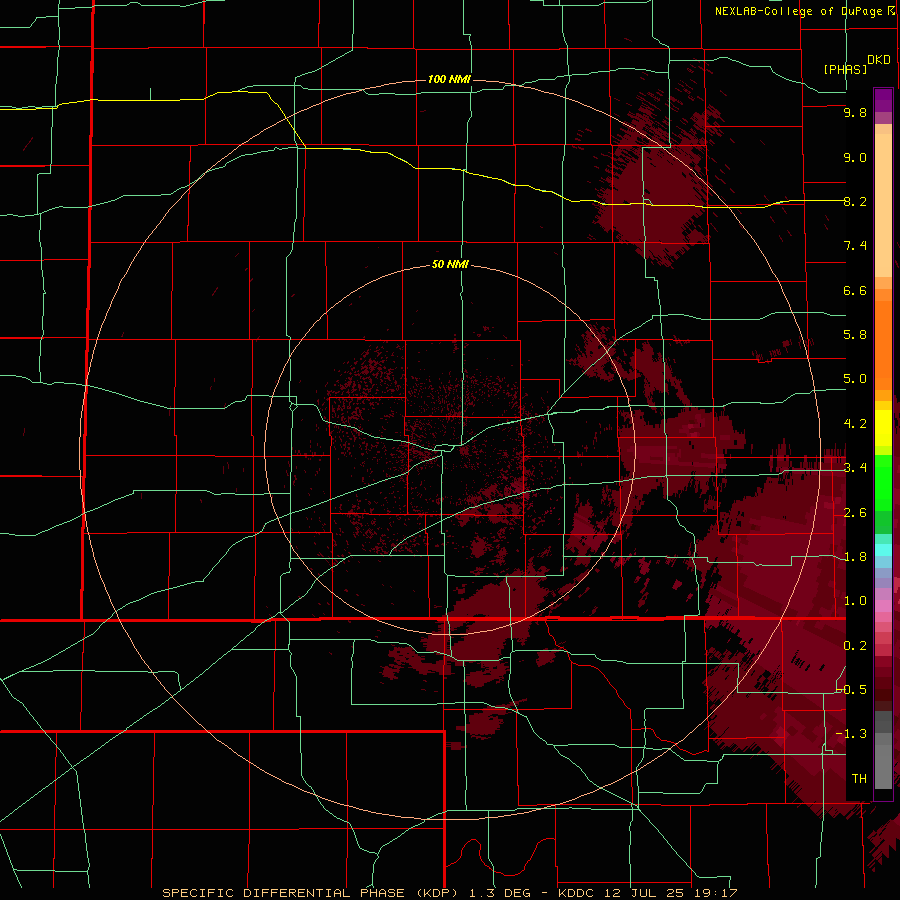This screenshot has width=900, height=900.
Task: Click the 9.0 value on the color scale
Action: click(x=855, y=157)
